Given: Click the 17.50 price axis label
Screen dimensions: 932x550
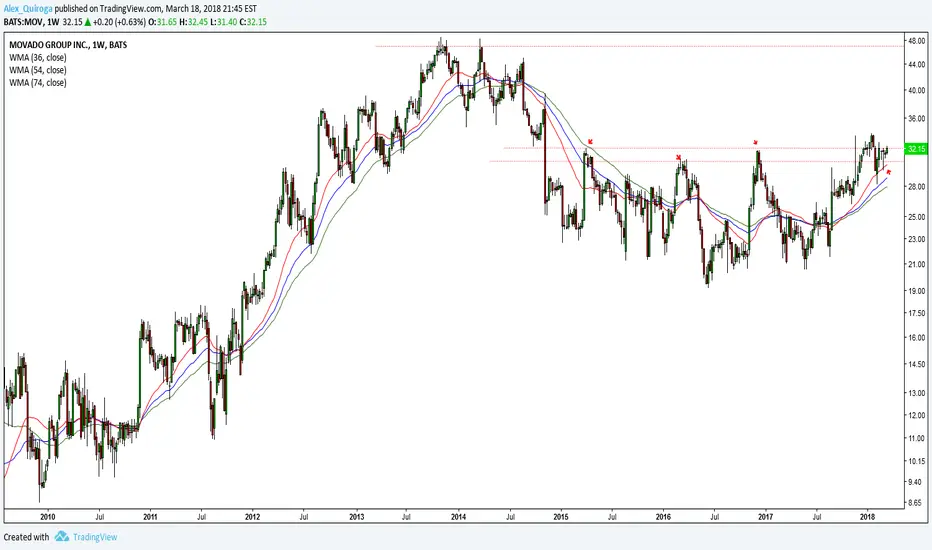Looking at the screenshot, I should [x=917, y=313].
